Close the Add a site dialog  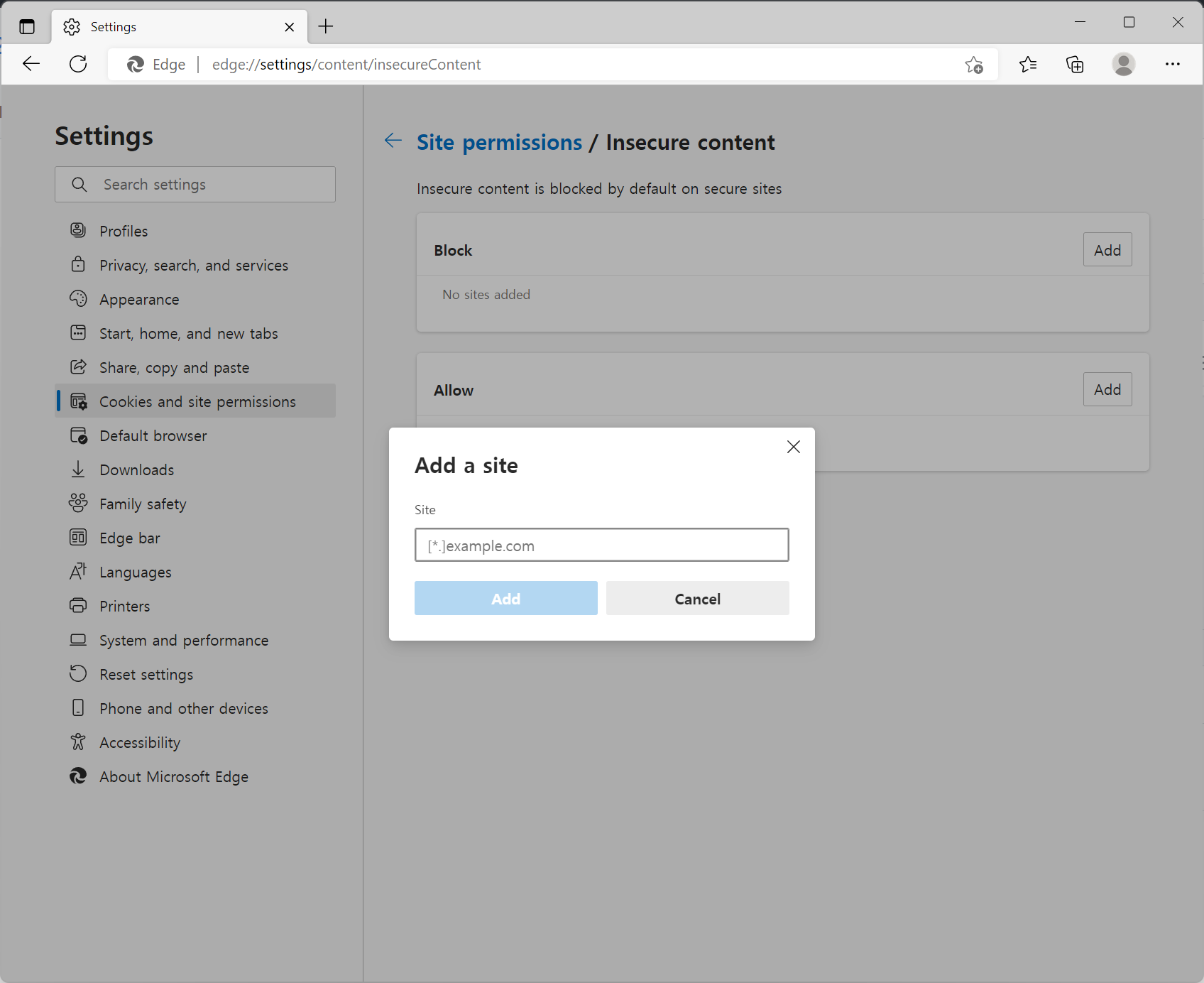point(793,447)
